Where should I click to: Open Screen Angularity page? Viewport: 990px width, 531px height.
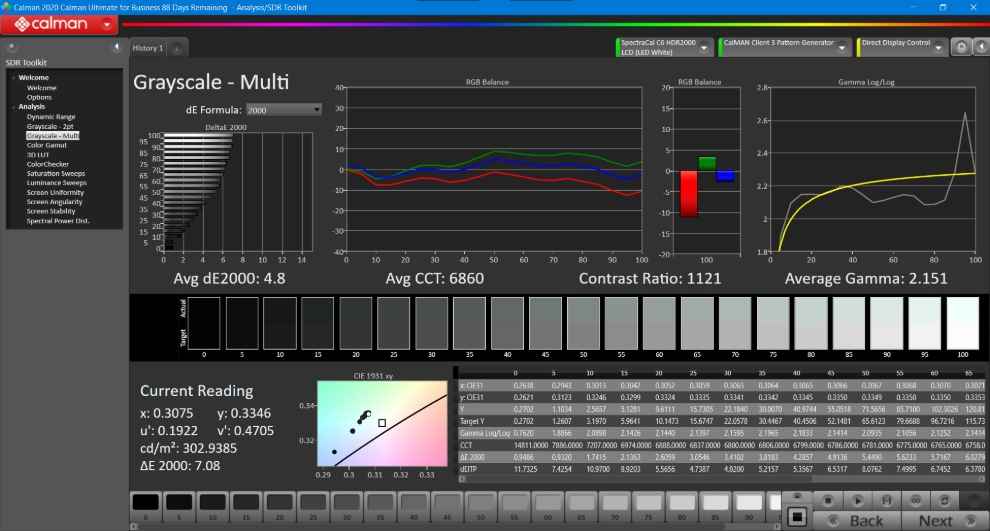(x=54, y=202)
